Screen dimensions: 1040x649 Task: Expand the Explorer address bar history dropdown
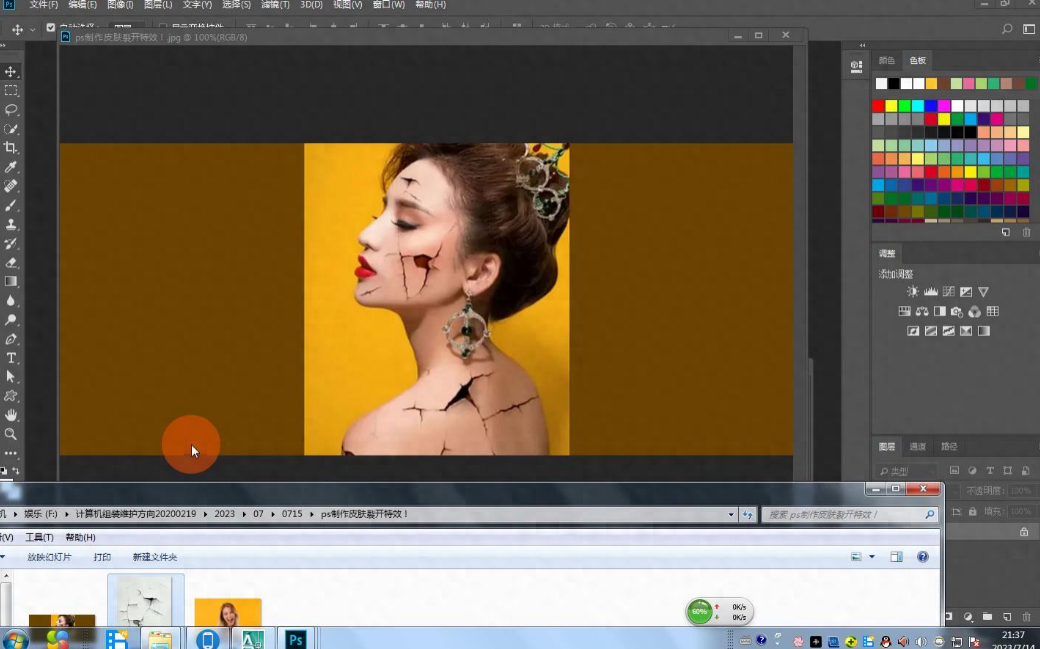731,514
